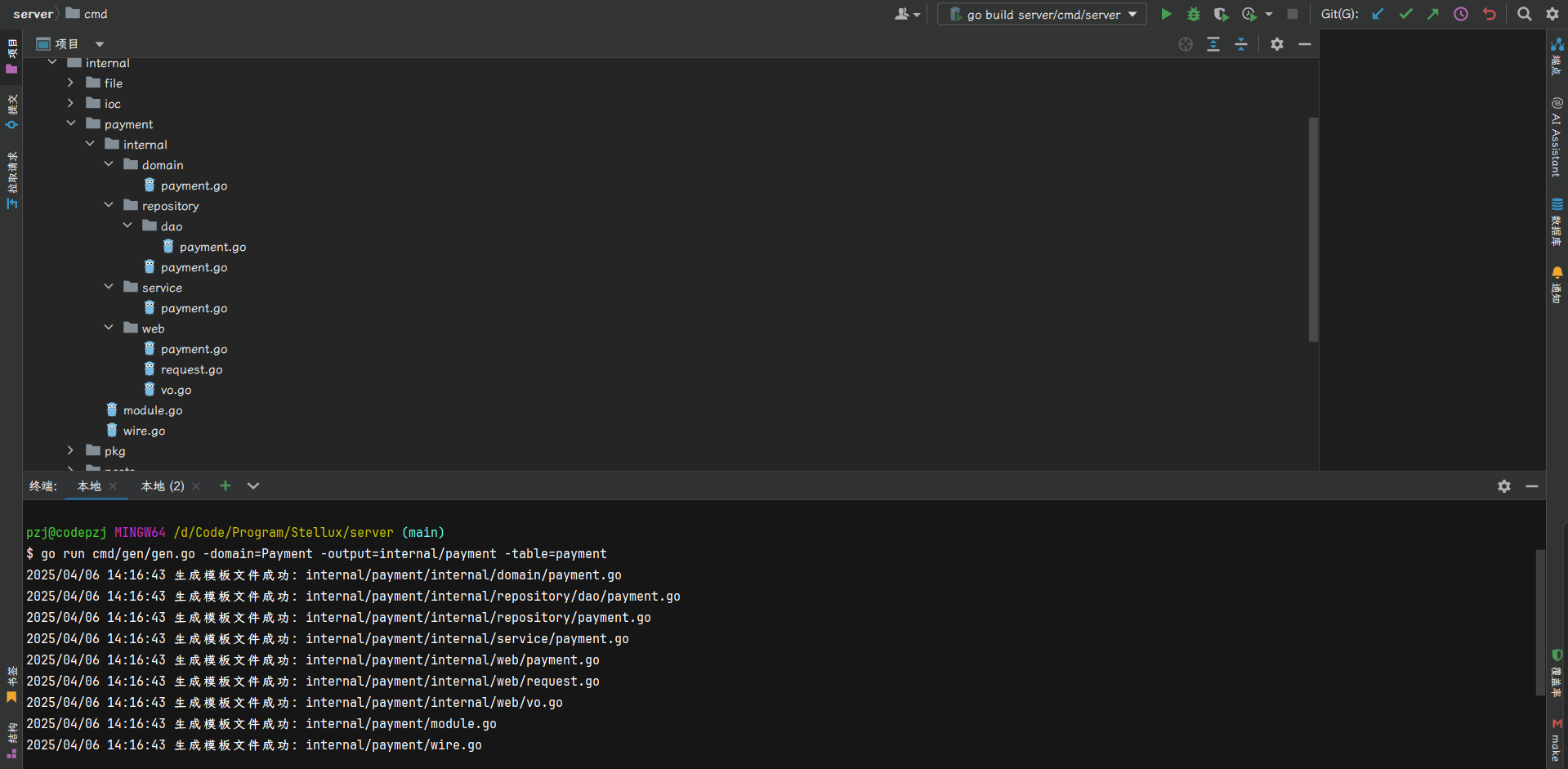Open Notifications bell panel
The width and height of the screenshot is (1568, 769).
pyautogui.click(x=1557, y=284)
